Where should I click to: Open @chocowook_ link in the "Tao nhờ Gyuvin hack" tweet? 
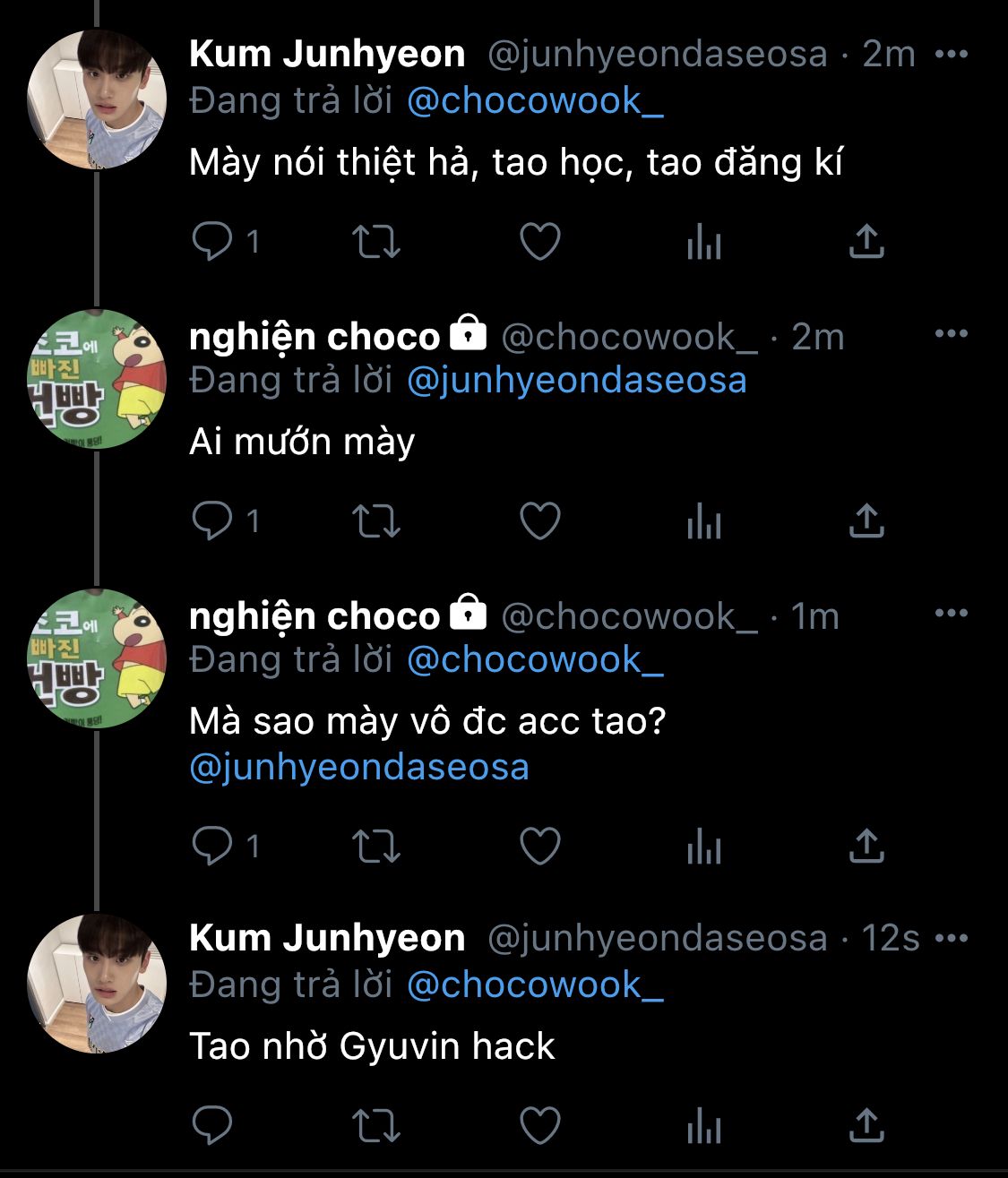(535, 985)
